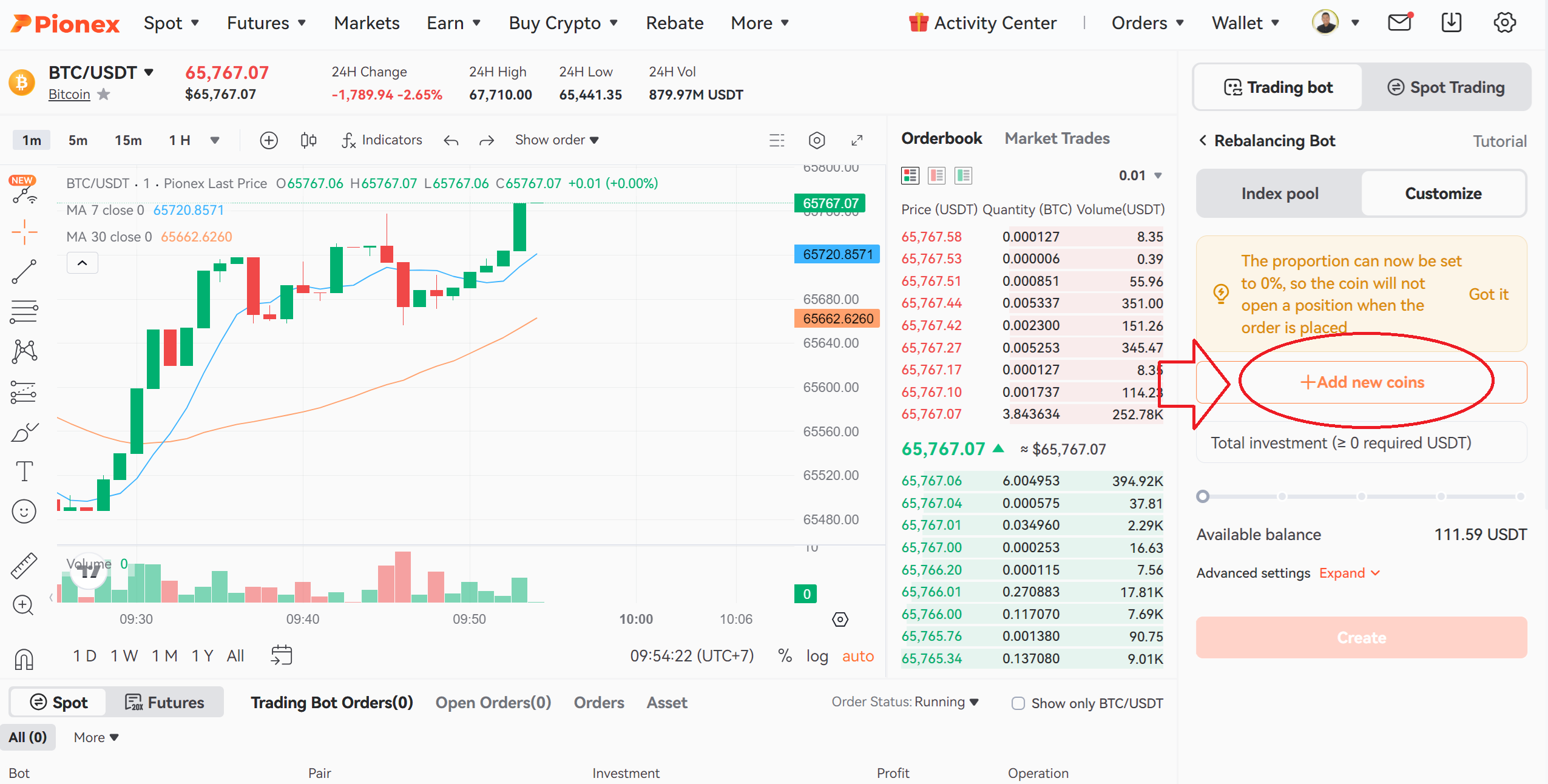Open the Tutorial link

(x=1499, y=141)
